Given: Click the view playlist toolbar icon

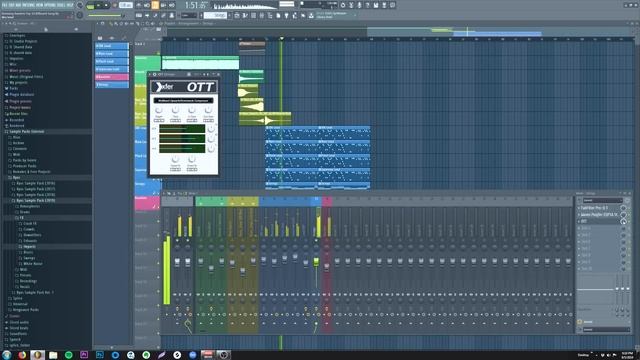Looking at the screenshot, I should [237, 16].
